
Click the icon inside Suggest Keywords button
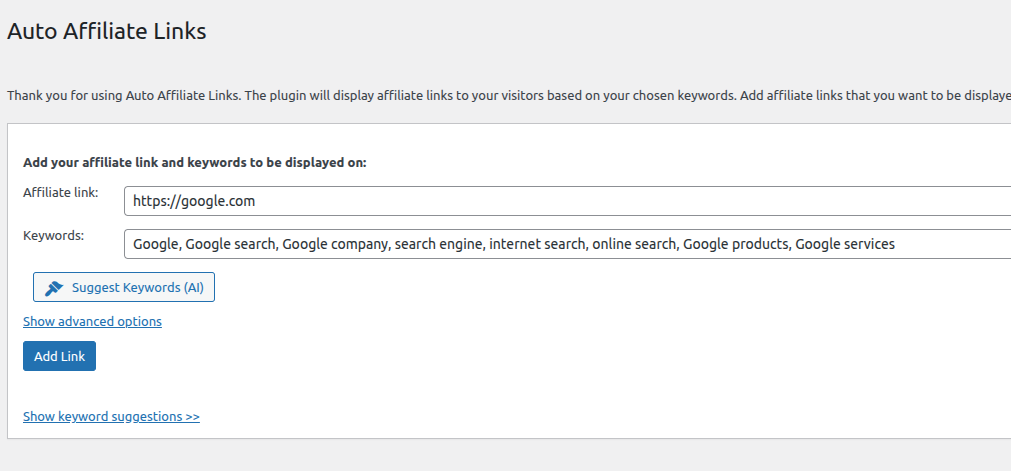tap(54, 288)
